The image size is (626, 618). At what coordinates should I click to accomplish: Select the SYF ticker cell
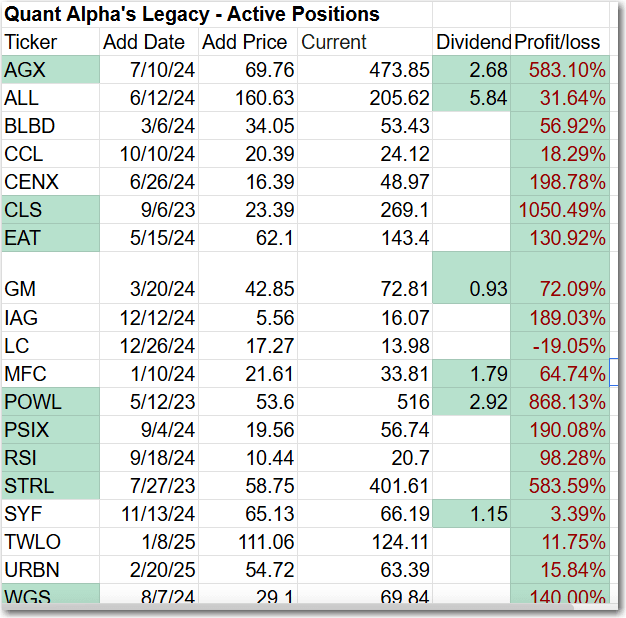point(50,514)
